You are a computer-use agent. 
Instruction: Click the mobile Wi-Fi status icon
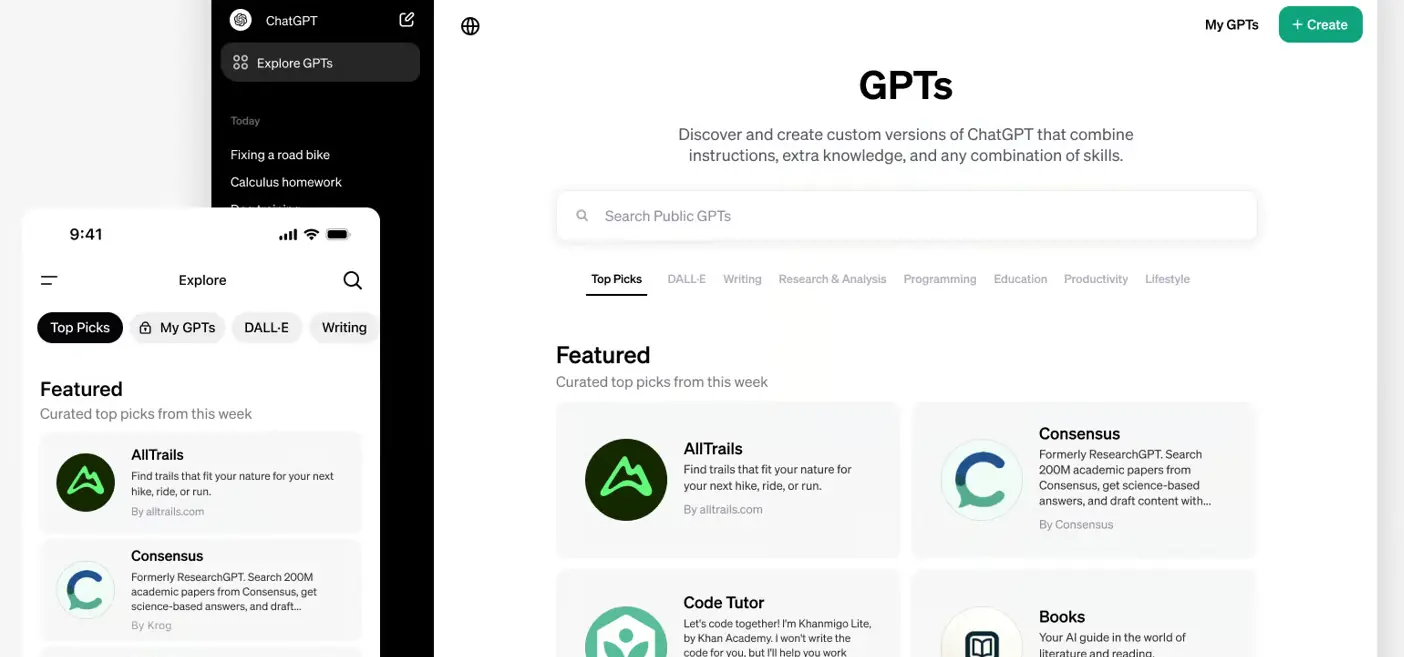[x=311, y=234]
